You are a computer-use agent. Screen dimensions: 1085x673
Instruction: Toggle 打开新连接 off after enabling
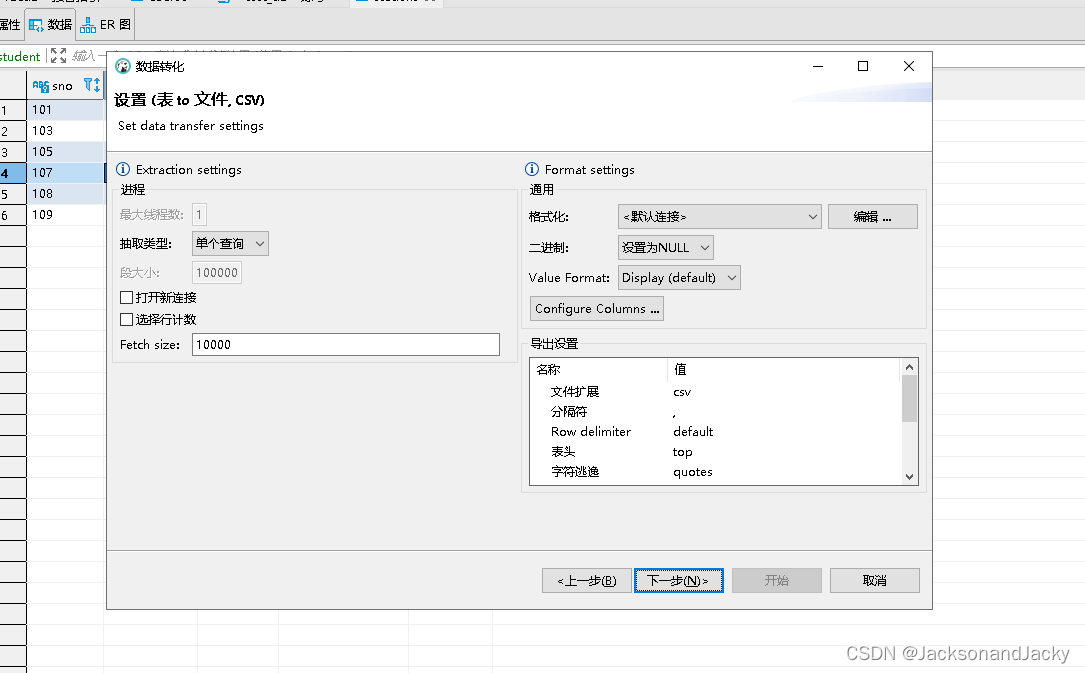tap(125, 297)
